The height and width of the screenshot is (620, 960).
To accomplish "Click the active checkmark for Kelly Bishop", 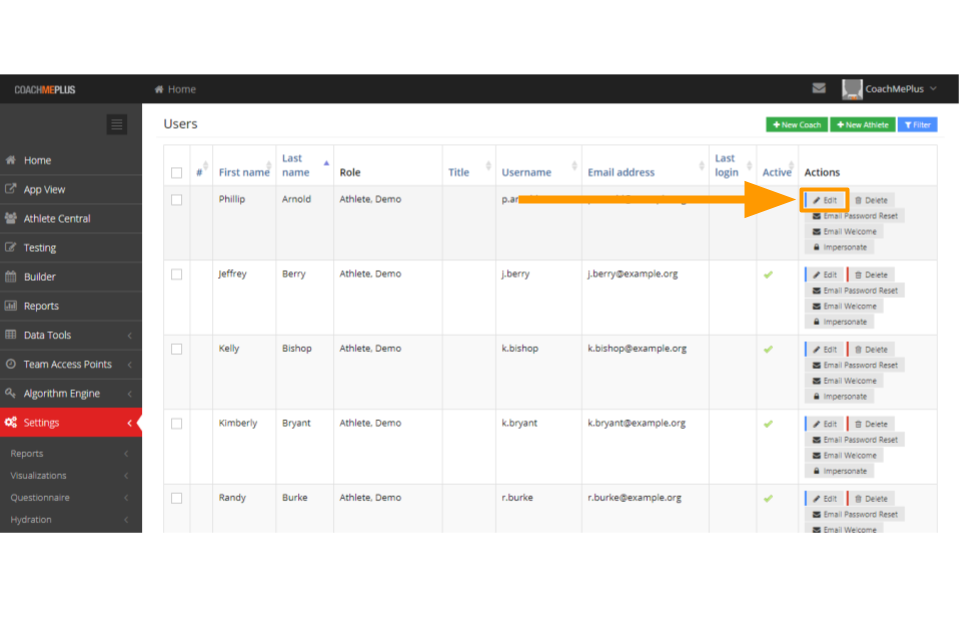I will click(x=768, y=349).
